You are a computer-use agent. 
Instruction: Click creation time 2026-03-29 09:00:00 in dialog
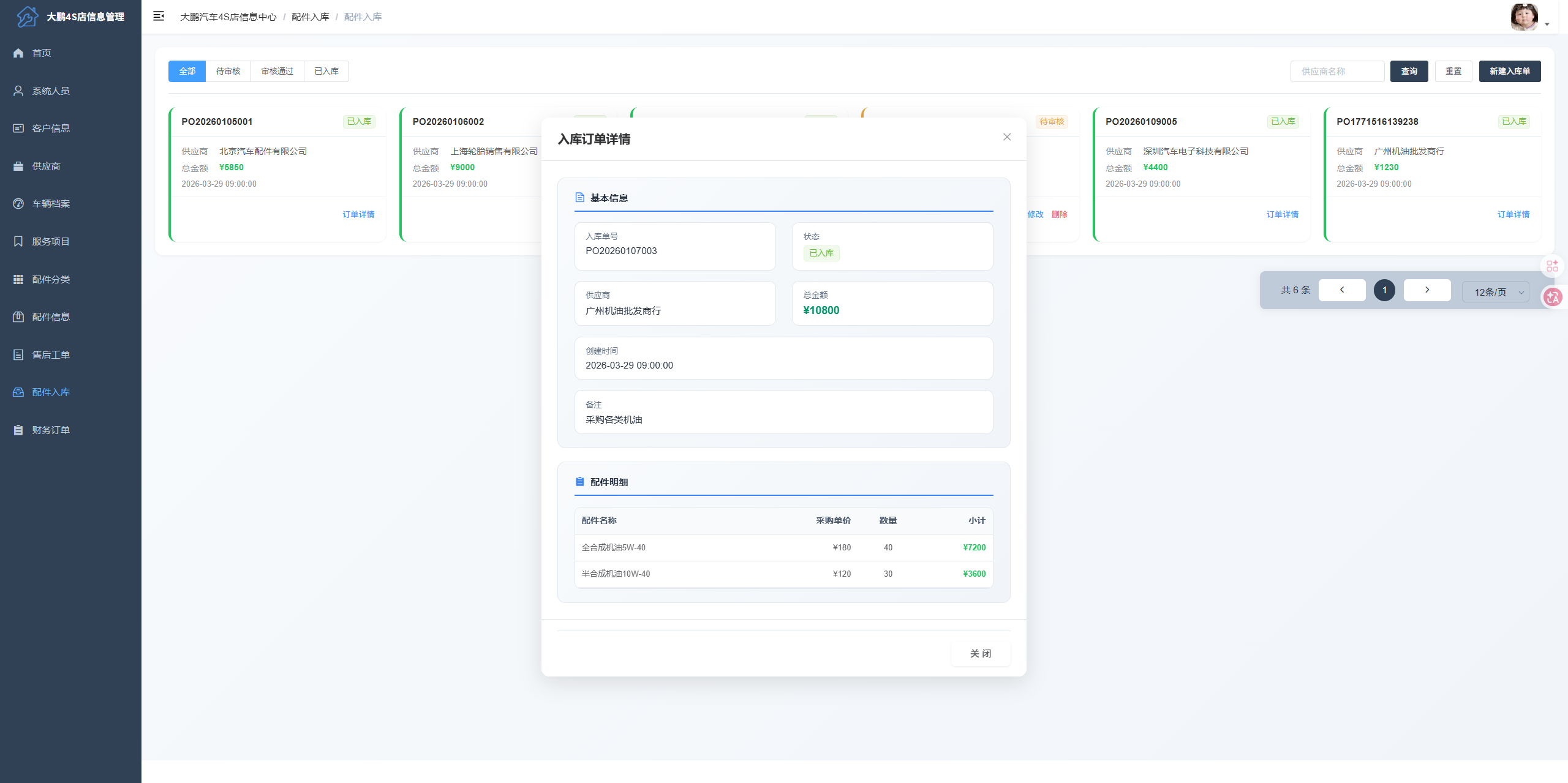pyautogui.click(x=629, y=365)
